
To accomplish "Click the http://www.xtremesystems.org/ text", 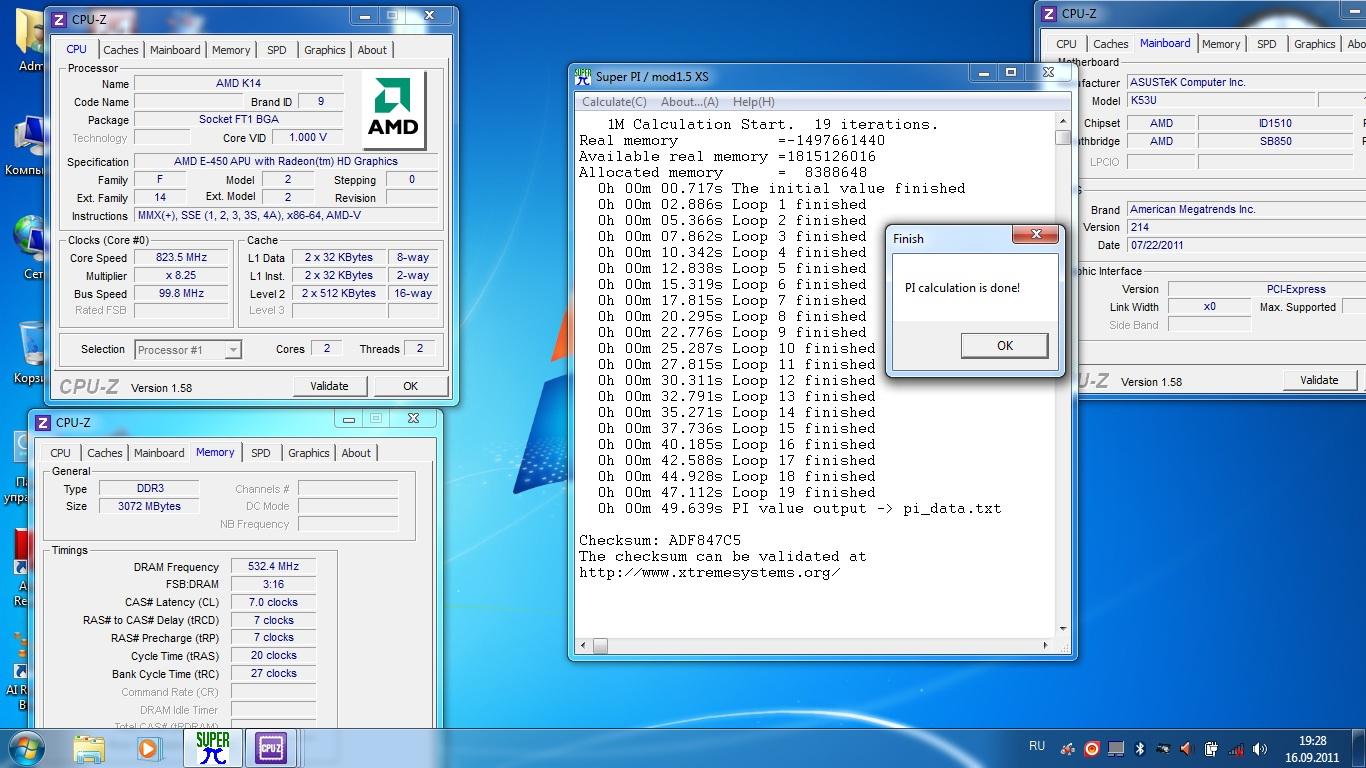I will tap(709, 573).
